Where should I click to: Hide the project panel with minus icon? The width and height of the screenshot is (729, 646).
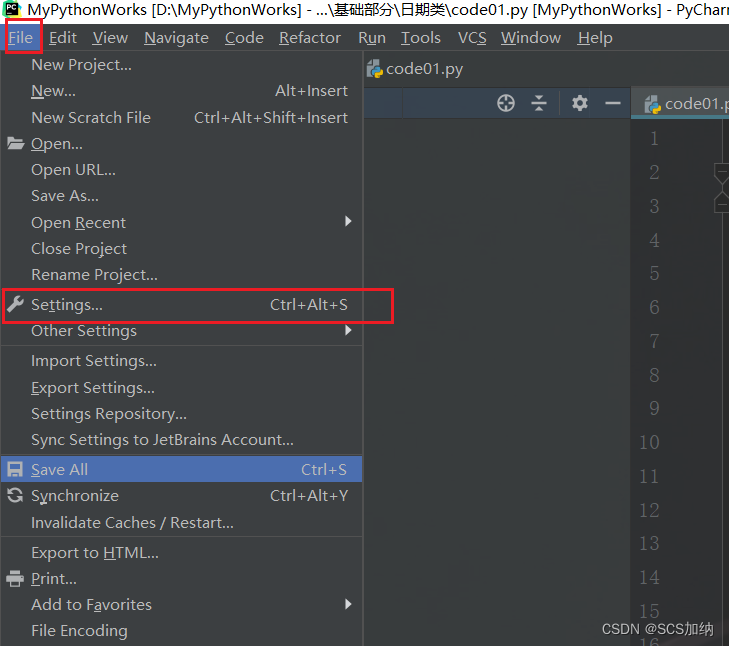(613, 103)
